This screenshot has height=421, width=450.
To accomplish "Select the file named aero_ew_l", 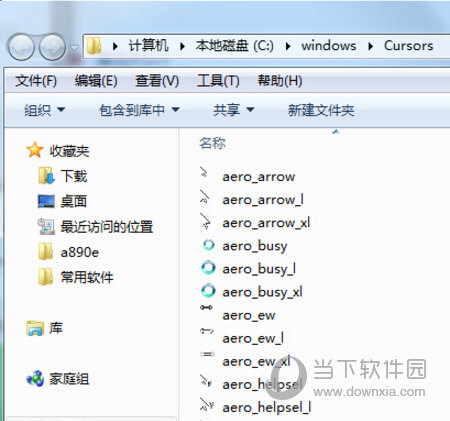I will pyautogui.click(x=253, y=338).
